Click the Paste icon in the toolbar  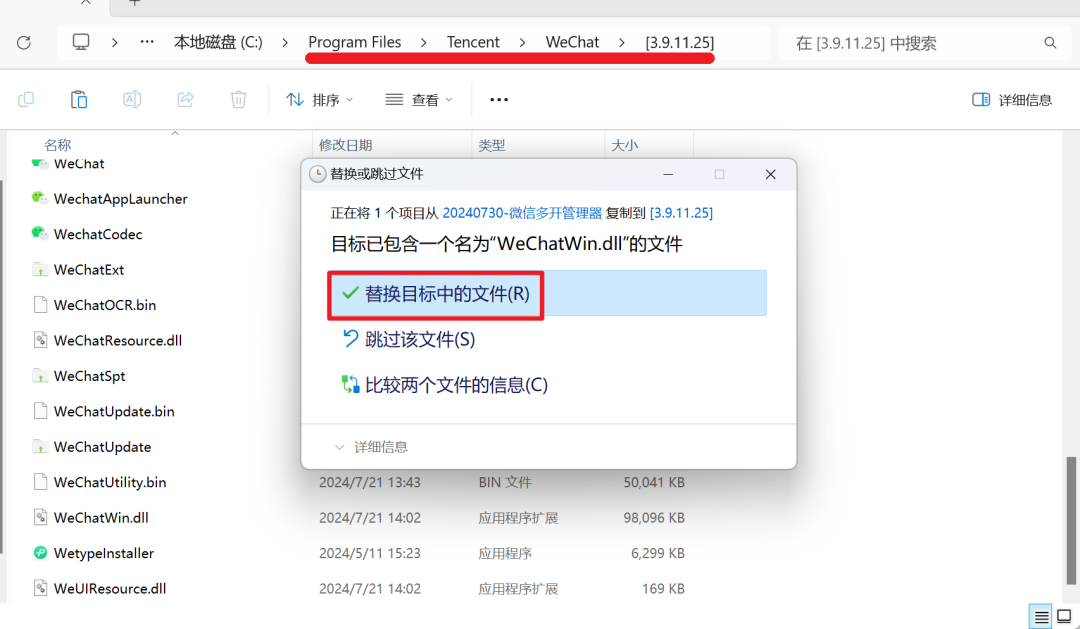(79, 99)
